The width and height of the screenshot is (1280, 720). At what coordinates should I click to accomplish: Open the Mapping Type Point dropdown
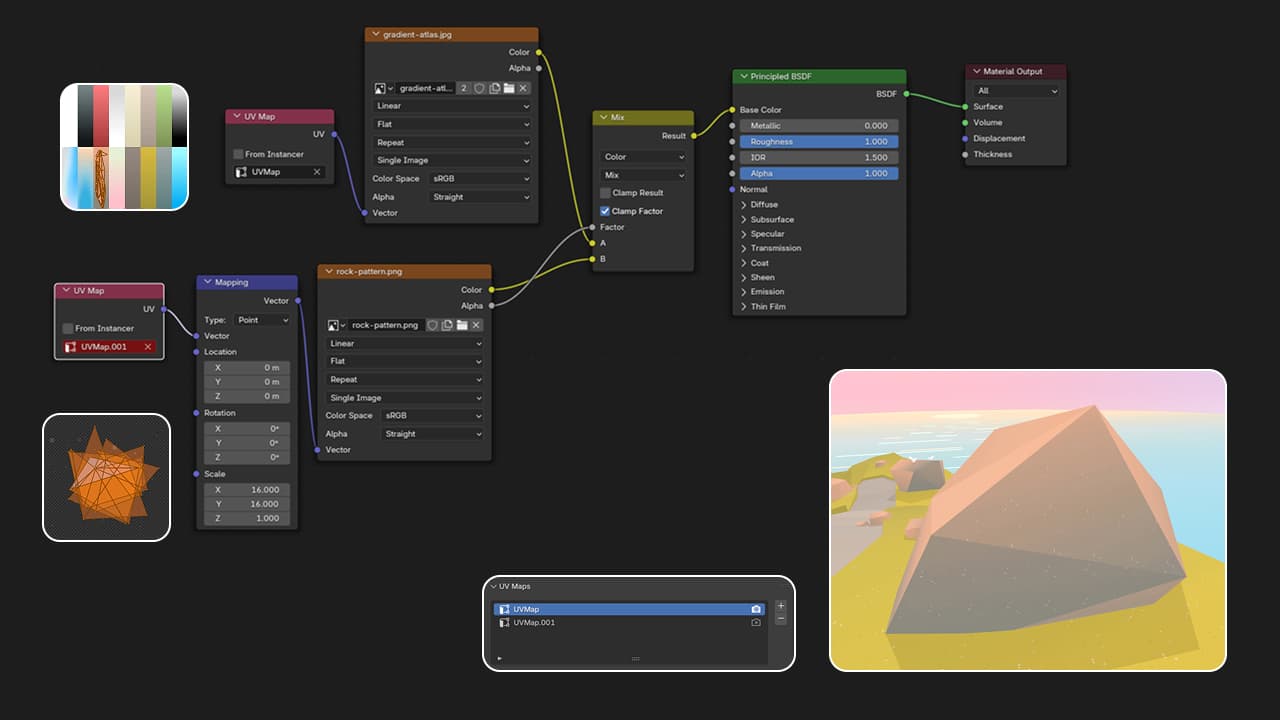[x=262, y=320]
